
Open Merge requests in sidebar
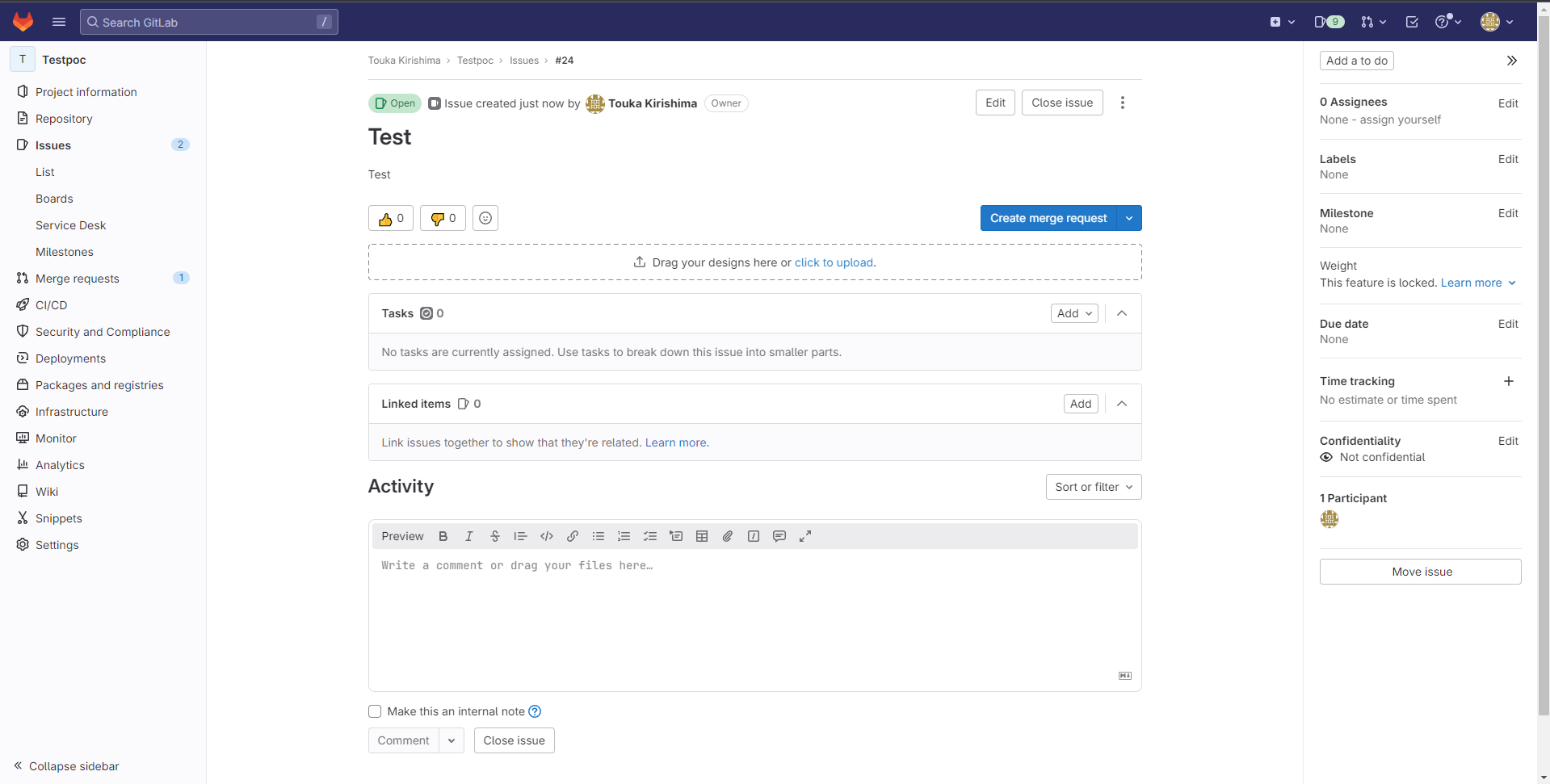78,279
